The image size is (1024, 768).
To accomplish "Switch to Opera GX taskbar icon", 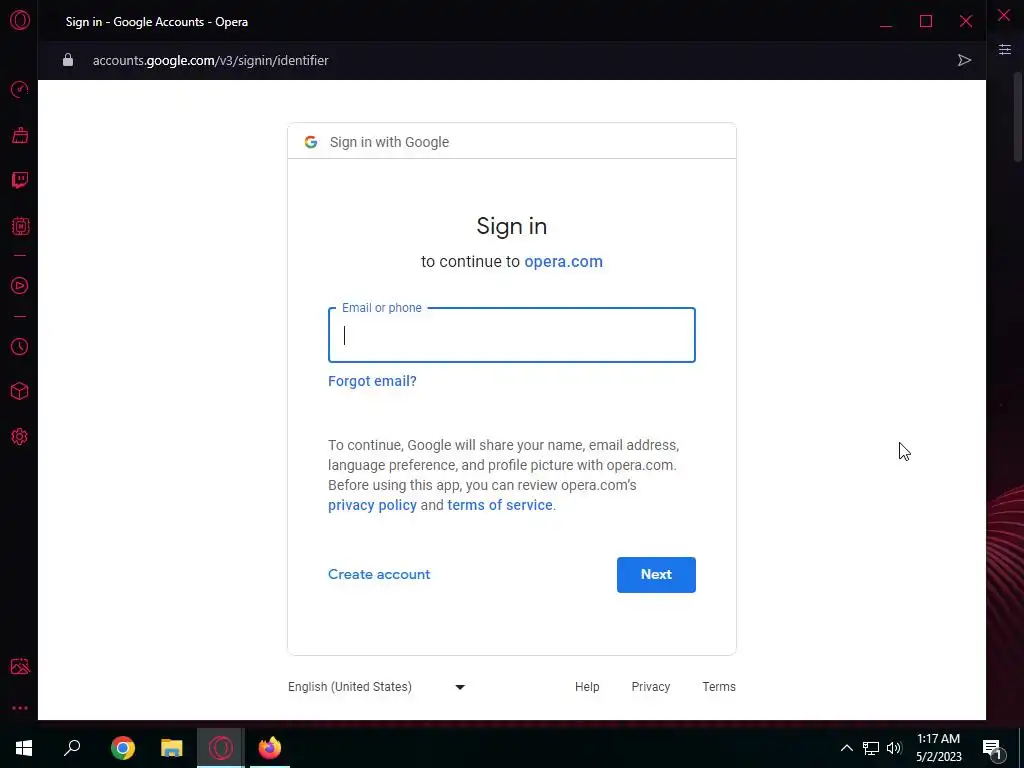I will [x=221, y=748].
